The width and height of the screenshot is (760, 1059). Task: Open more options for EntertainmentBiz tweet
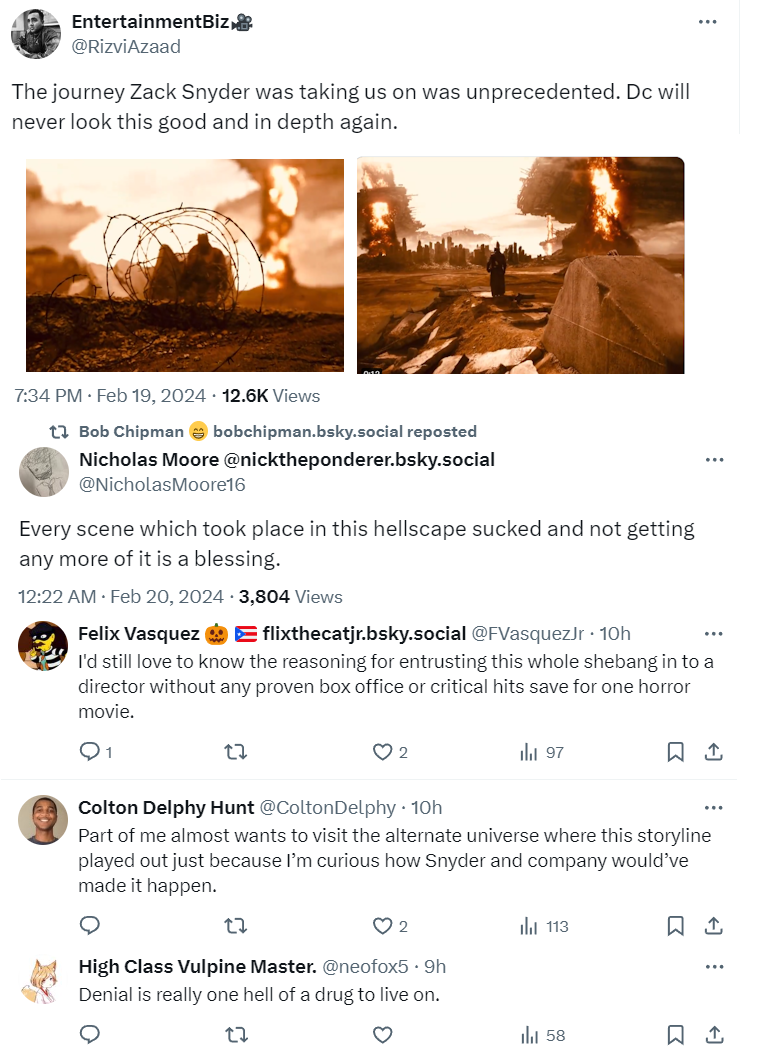pos(707,22)
